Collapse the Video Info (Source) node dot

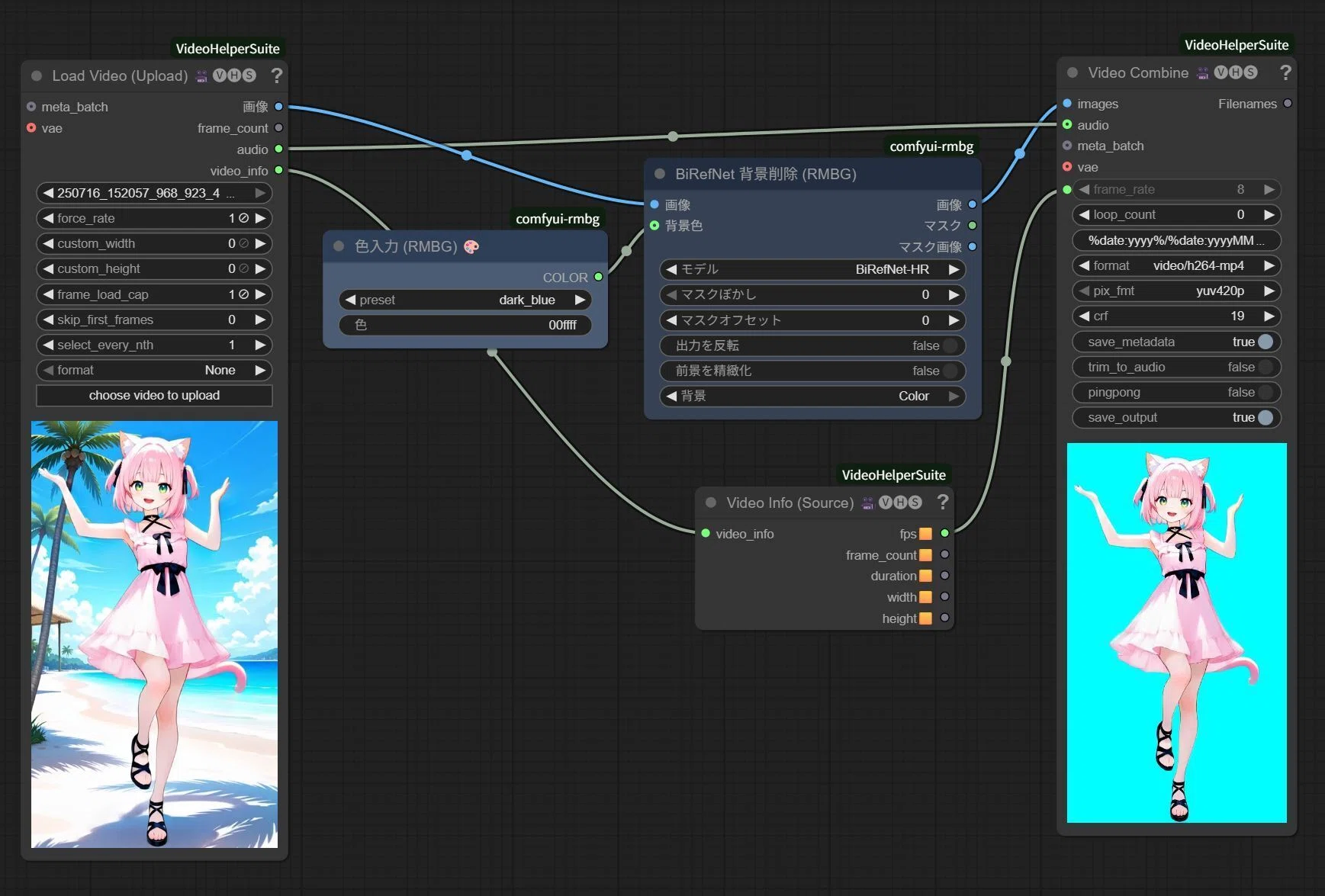[711, 503]
